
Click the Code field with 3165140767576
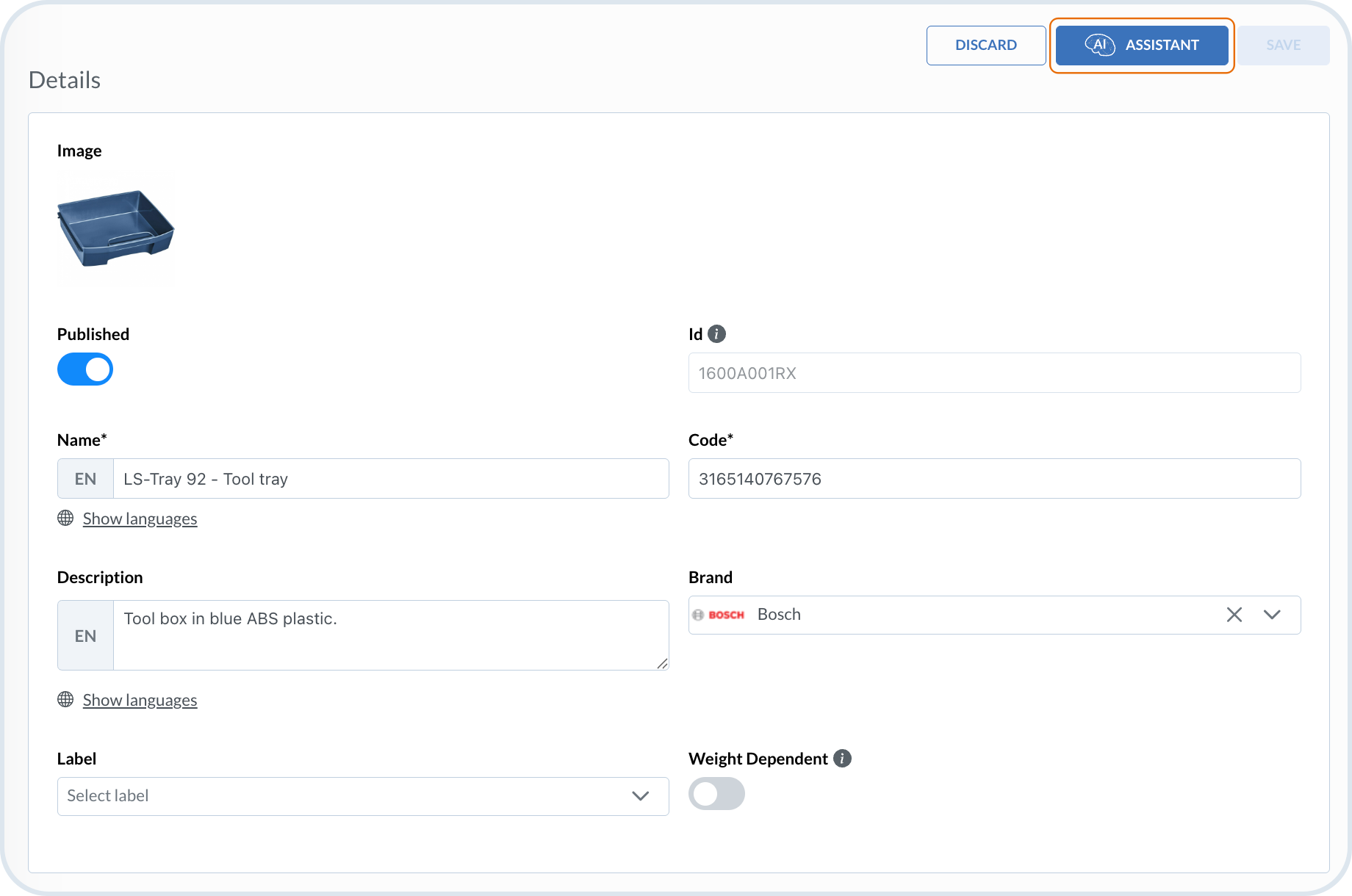click(994, 479)
